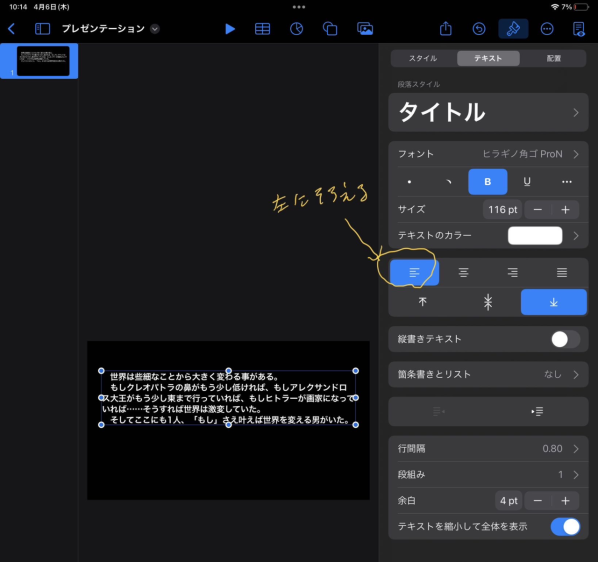
Task: Open 箇条書きとリスト options
Action: 488,374
